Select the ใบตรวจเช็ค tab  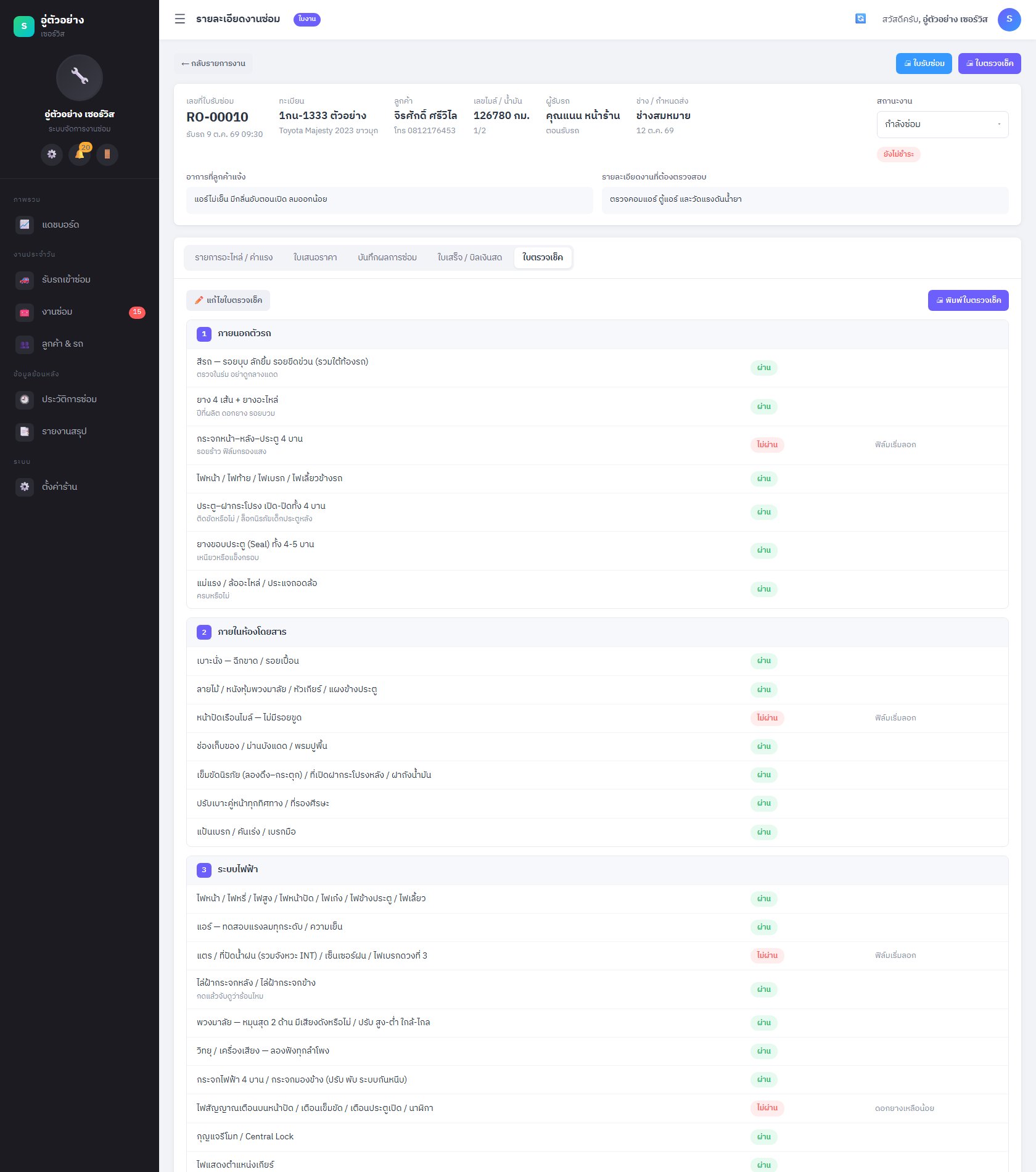543,258
